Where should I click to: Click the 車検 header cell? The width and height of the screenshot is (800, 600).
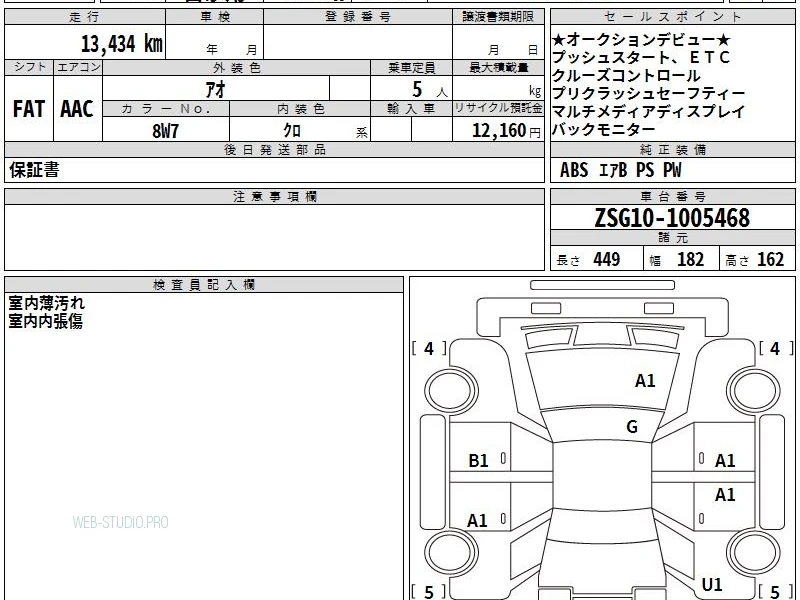[x=215, y=17]
